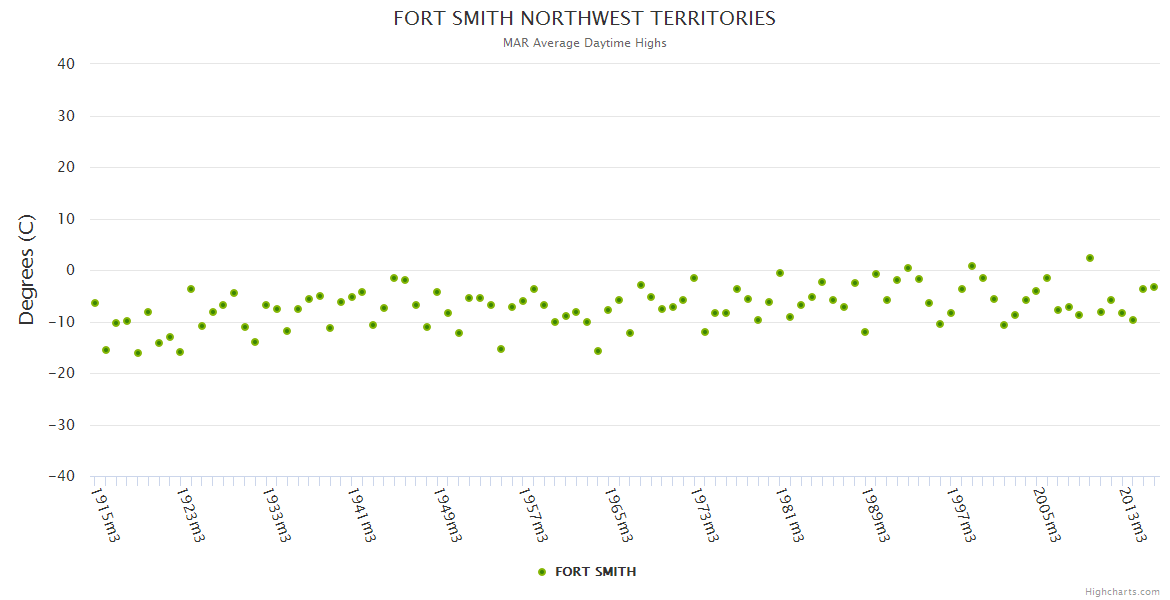Image resolution: width=1170 pixels, height=600 pixels.
Task: Click the 1923m3 x-axis label
Action: (191, 514)
